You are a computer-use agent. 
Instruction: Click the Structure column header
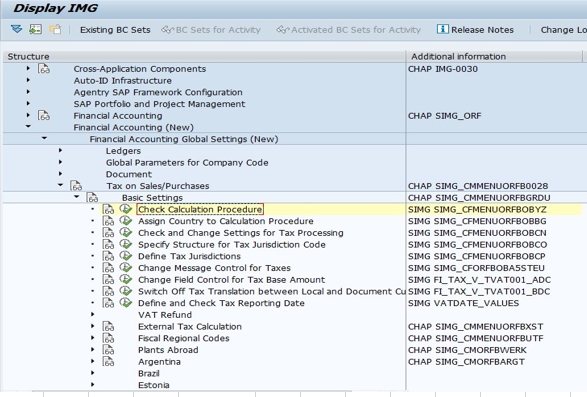pos(204,57)
